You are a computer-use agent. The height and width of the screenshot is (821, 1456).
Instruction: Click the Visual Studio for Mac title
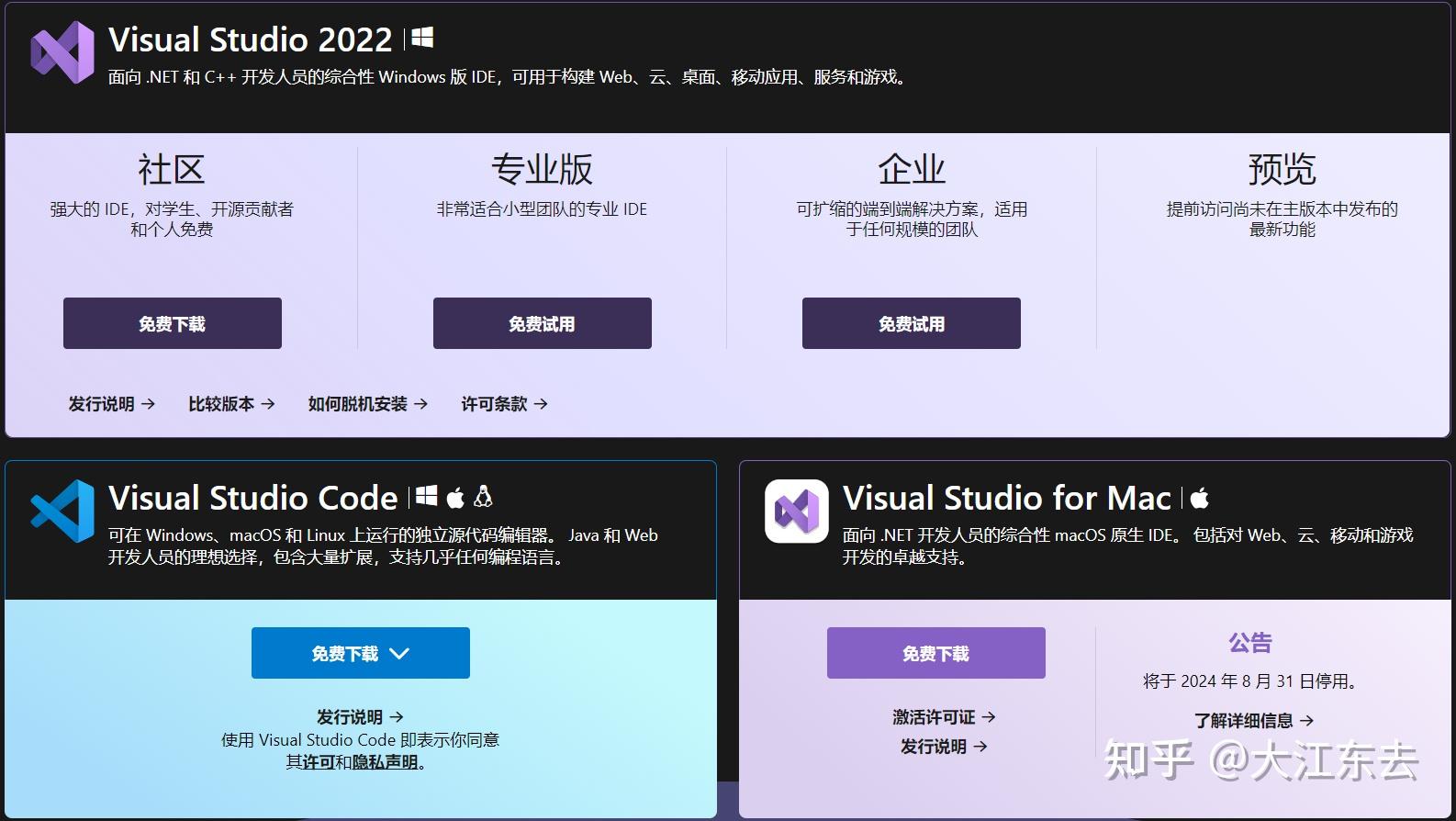(x=1007, y=498)
